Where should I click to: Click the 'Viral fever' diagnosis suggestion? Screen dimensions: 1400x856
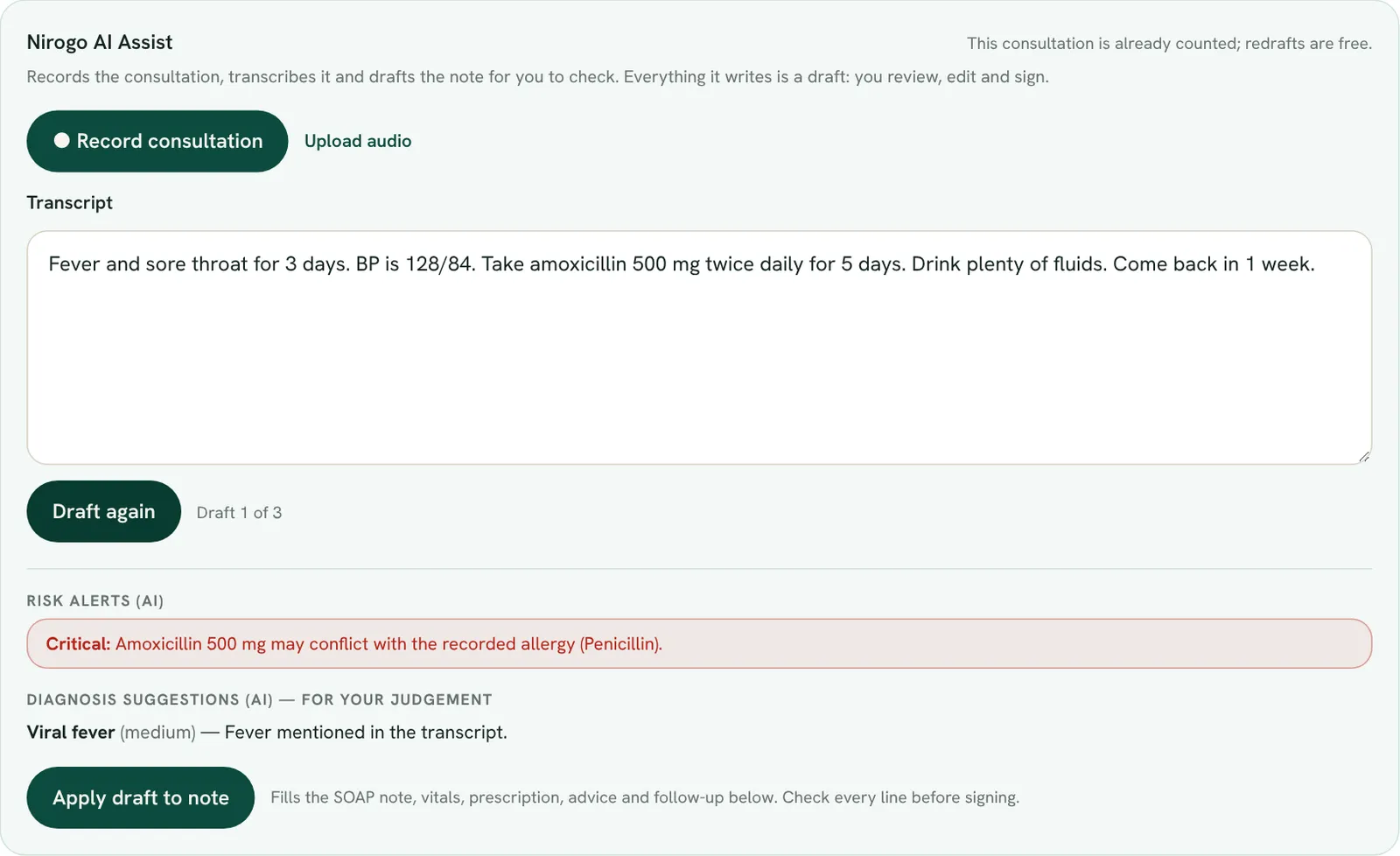pos(267,733)
